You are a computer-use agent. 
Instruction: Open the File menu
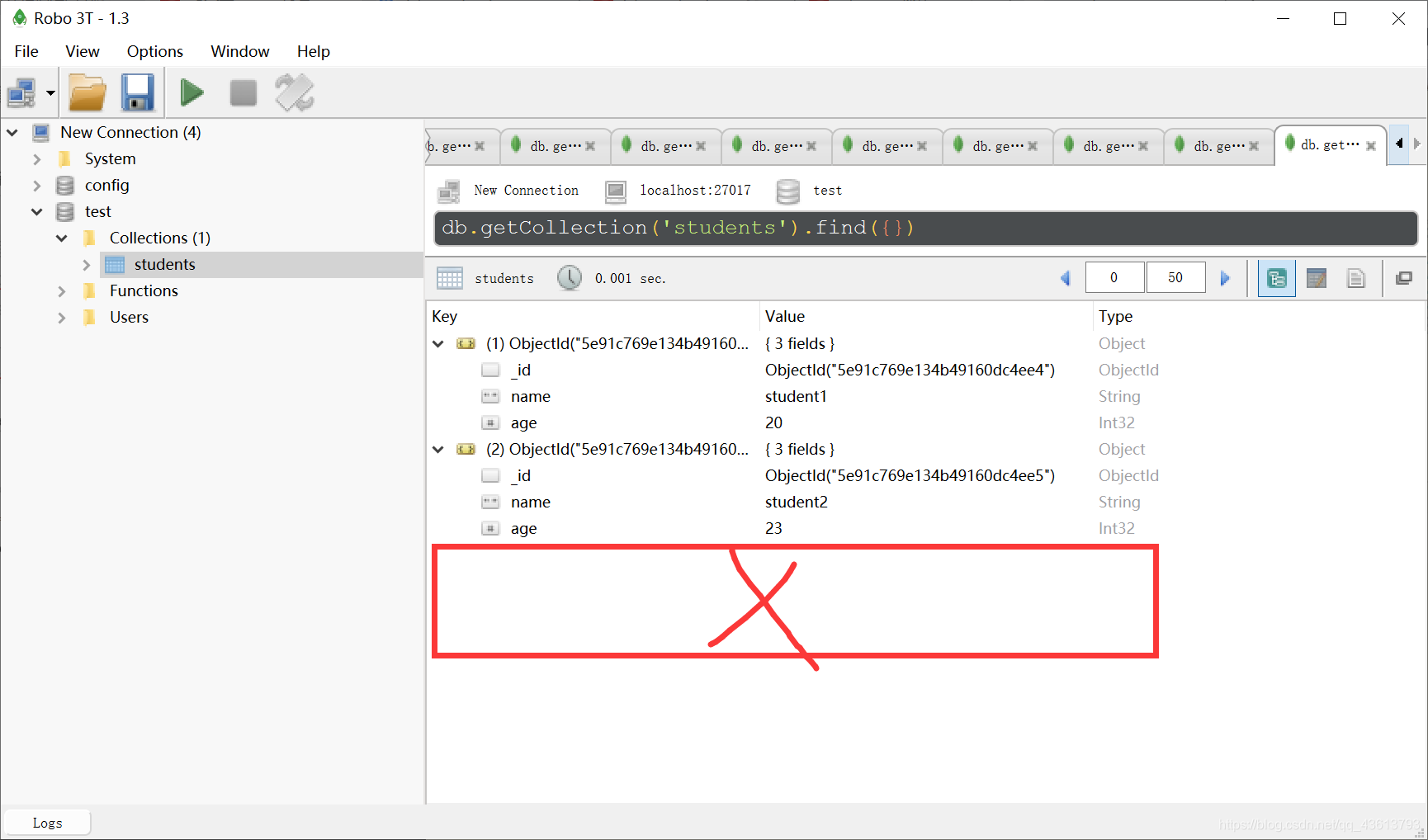[x=26, y=51]
